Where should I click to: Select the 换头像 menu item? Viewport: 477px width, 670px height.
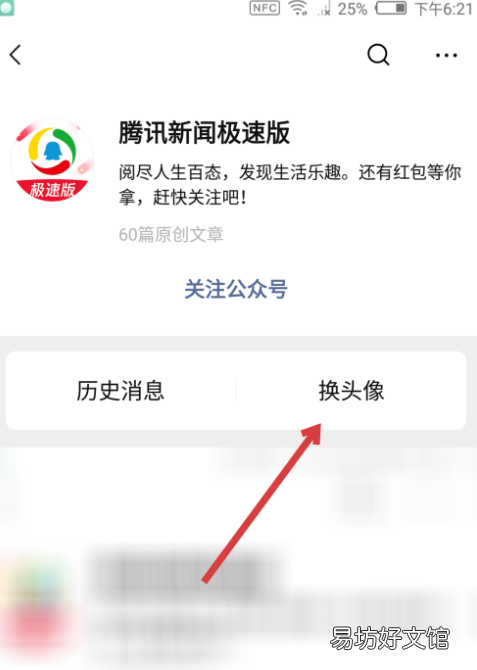[351, 391]
